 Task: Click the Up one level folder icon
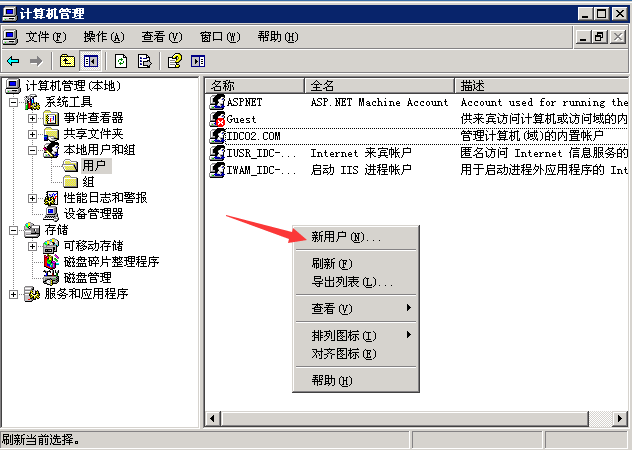coord(67,61)
